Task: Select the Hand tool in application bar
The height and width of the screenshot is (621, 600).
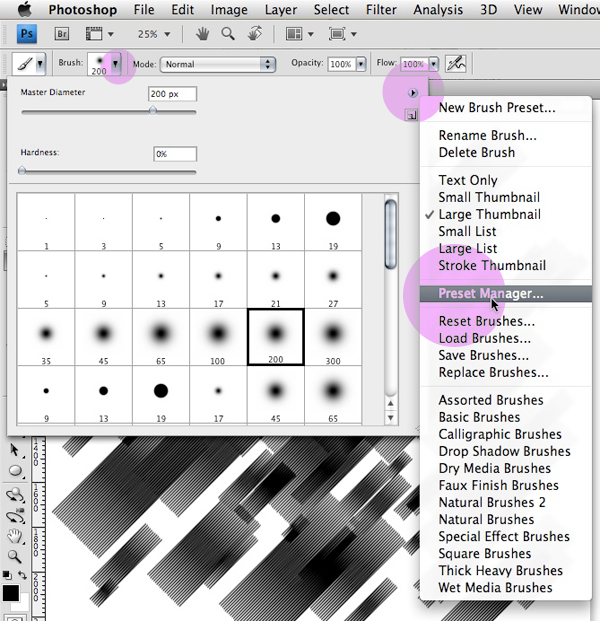Action: pos(202,34)
